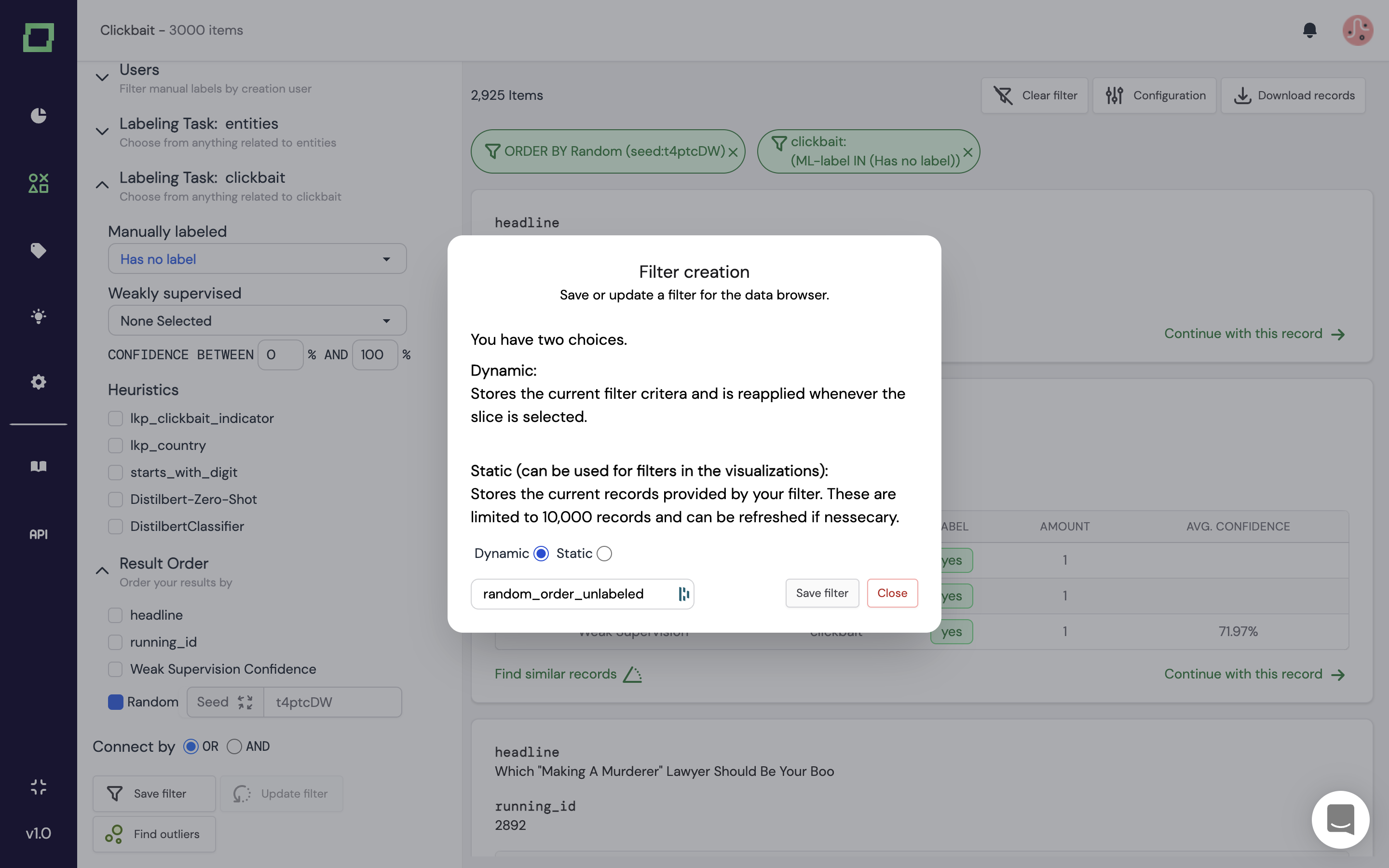1389x868 pixels.
Task: Open the Manually labeled dropdown
Action: (257, 259)
